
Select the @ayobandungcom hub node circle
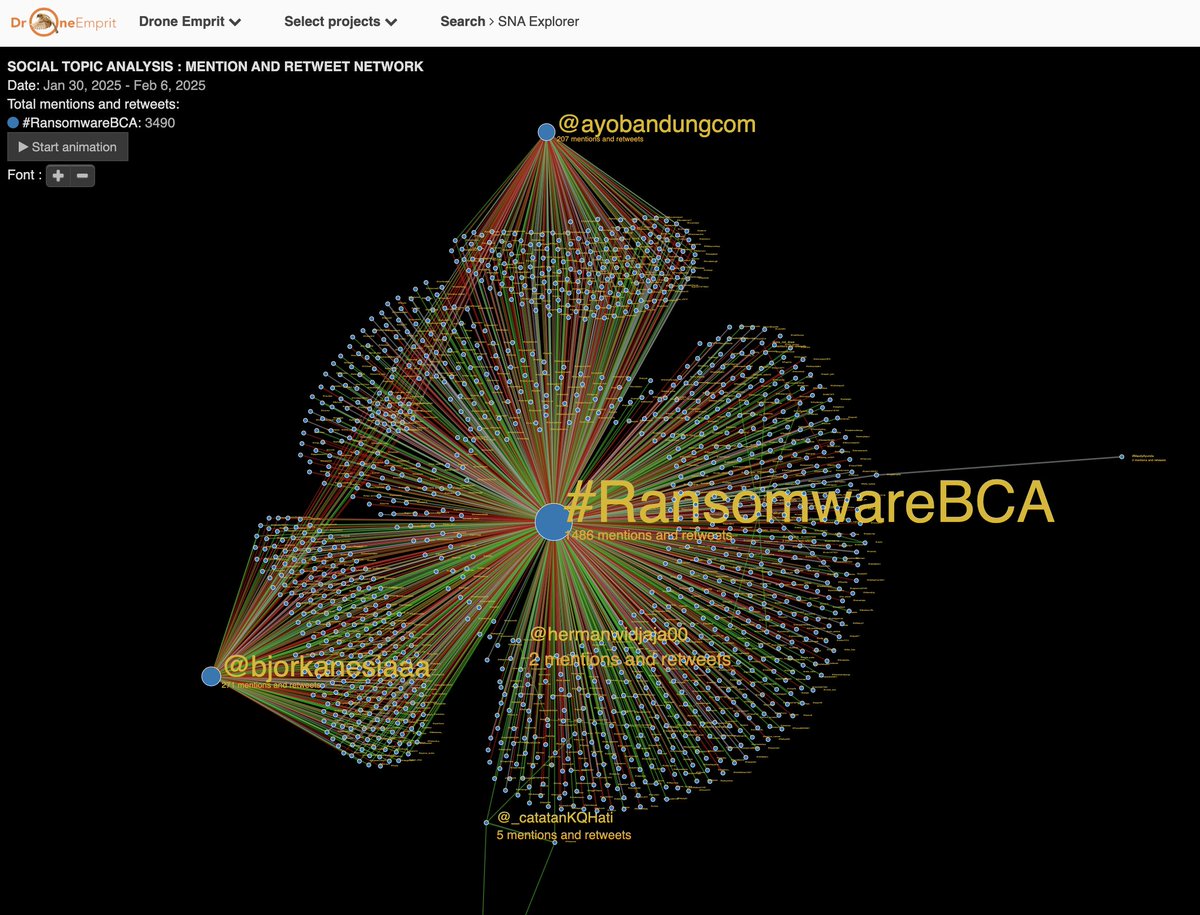(546, 131)
